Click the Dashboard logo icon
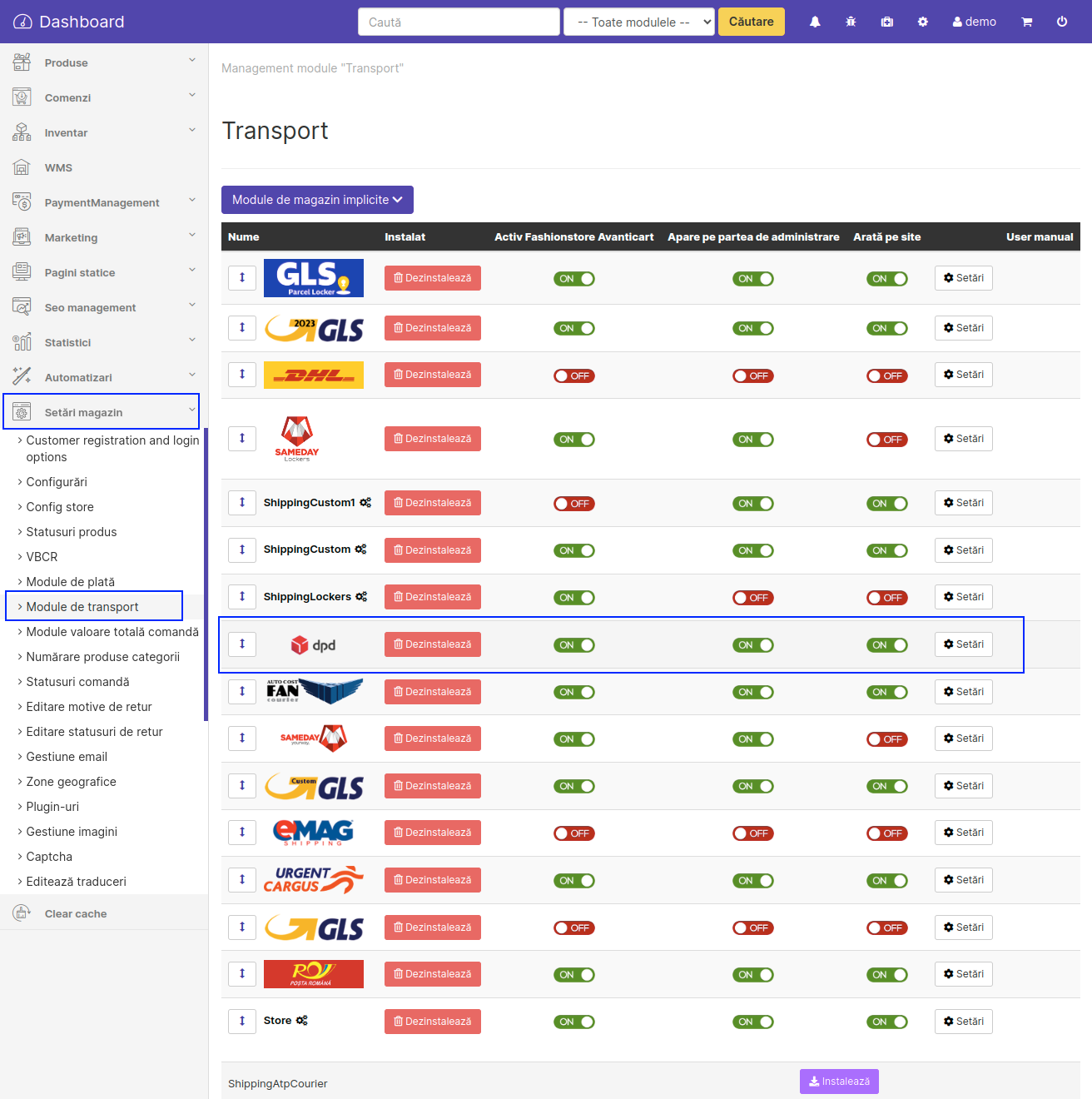Viewport: 1092px width, 1099px height. 22,22
